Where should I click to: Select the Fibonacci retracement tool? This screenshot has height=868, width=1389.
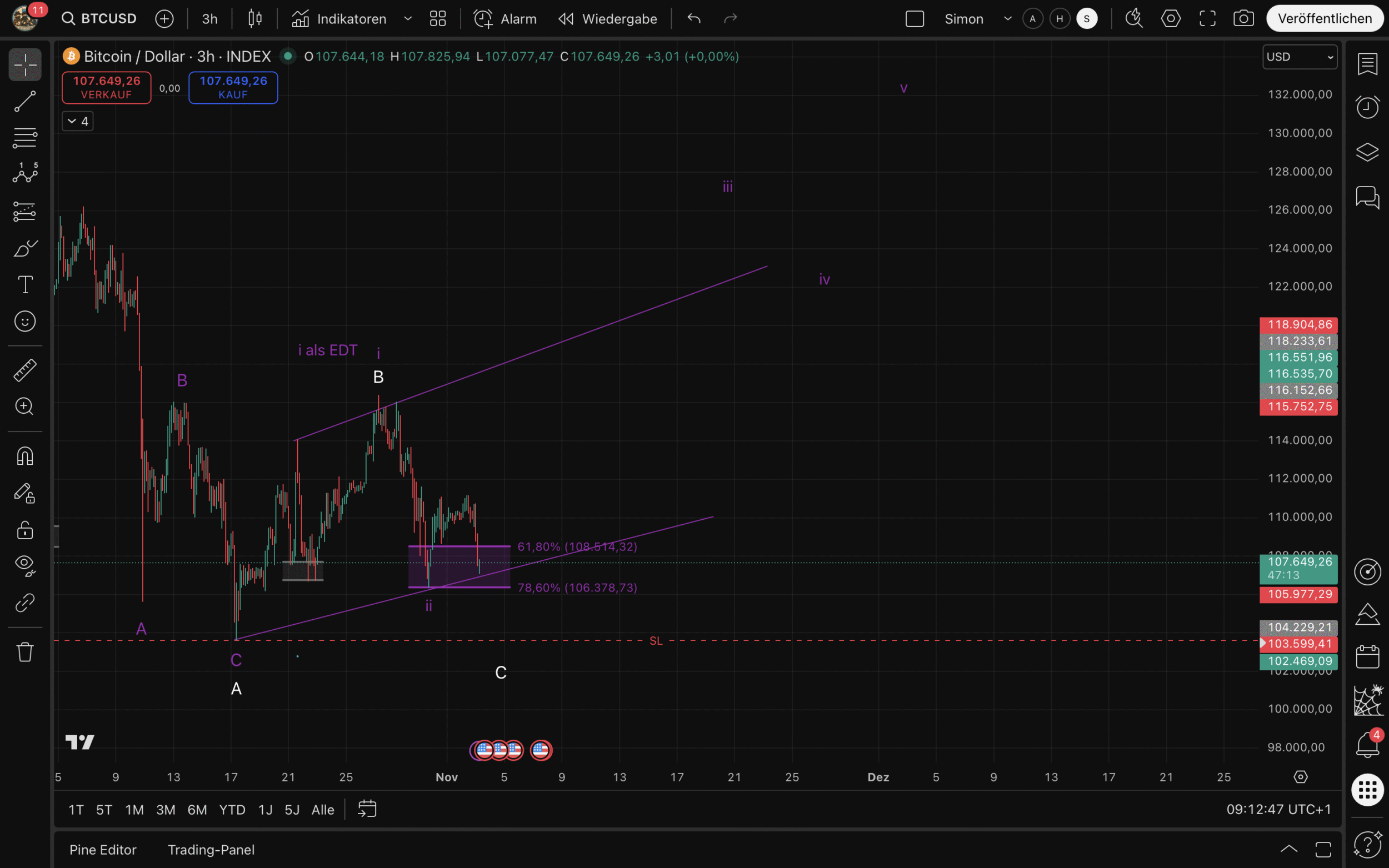(24, 138)
